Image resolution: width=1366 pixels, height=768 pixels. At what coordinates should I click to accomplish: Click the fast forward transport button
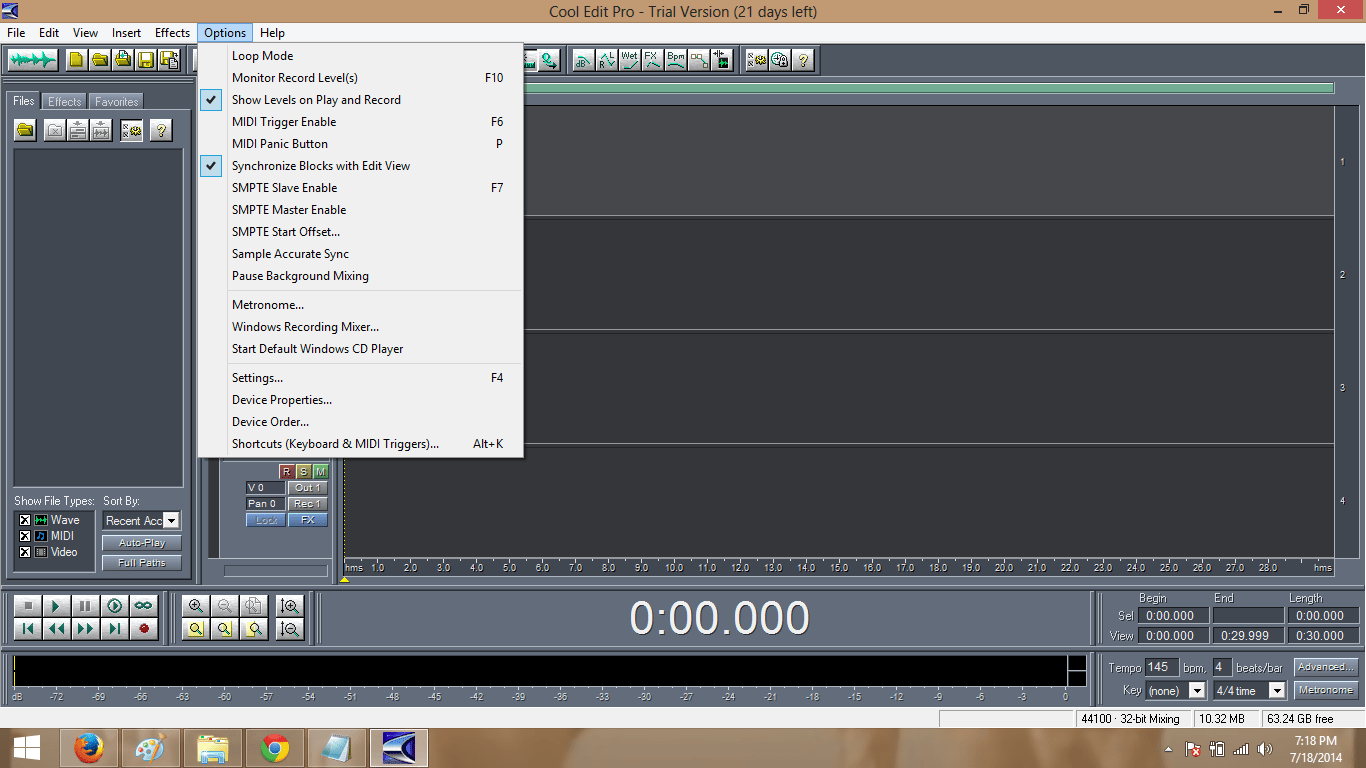click(x=86, y=629)
